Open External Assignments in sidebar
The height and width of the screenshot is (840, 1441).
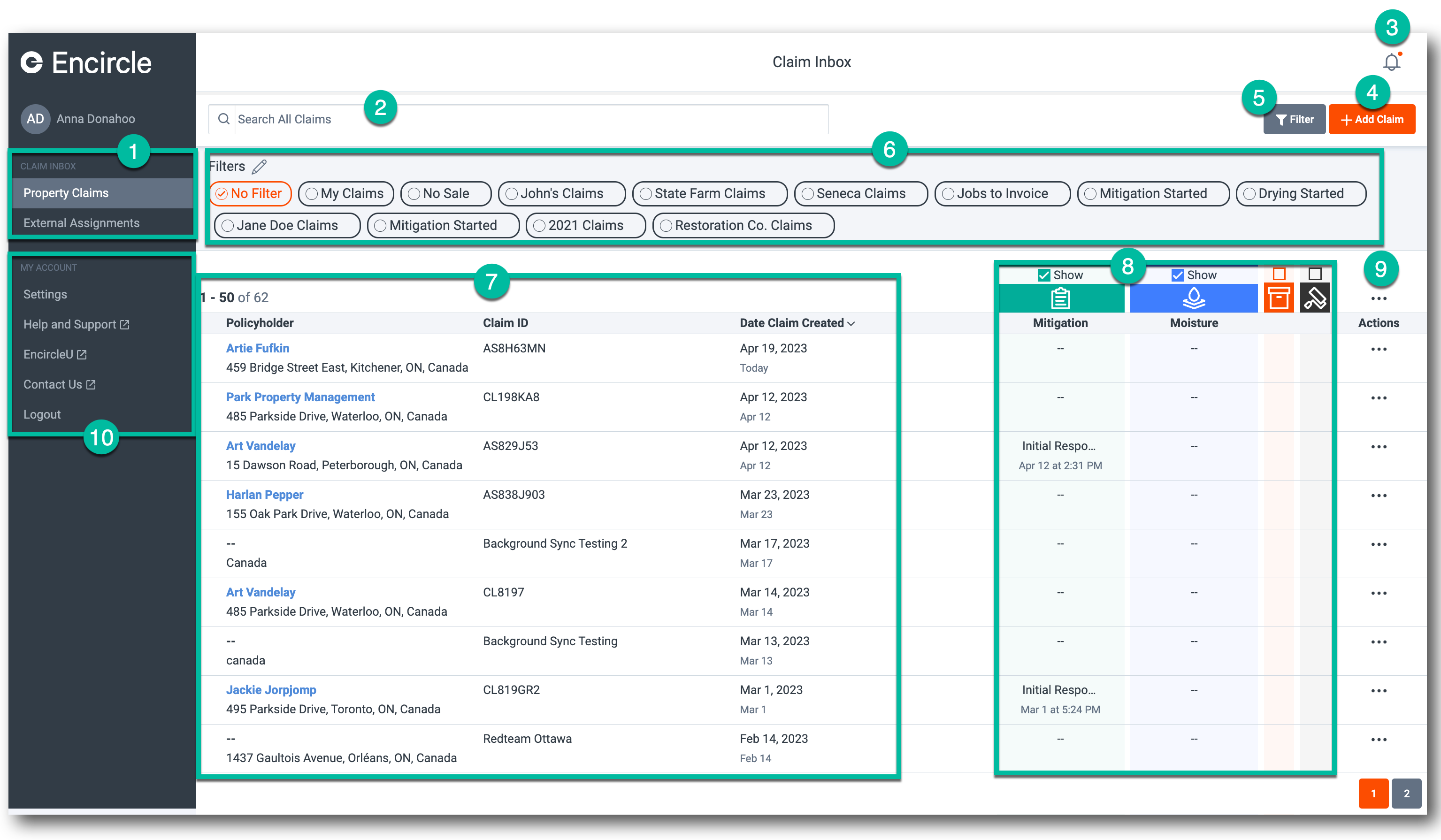[x=81, y=223]
